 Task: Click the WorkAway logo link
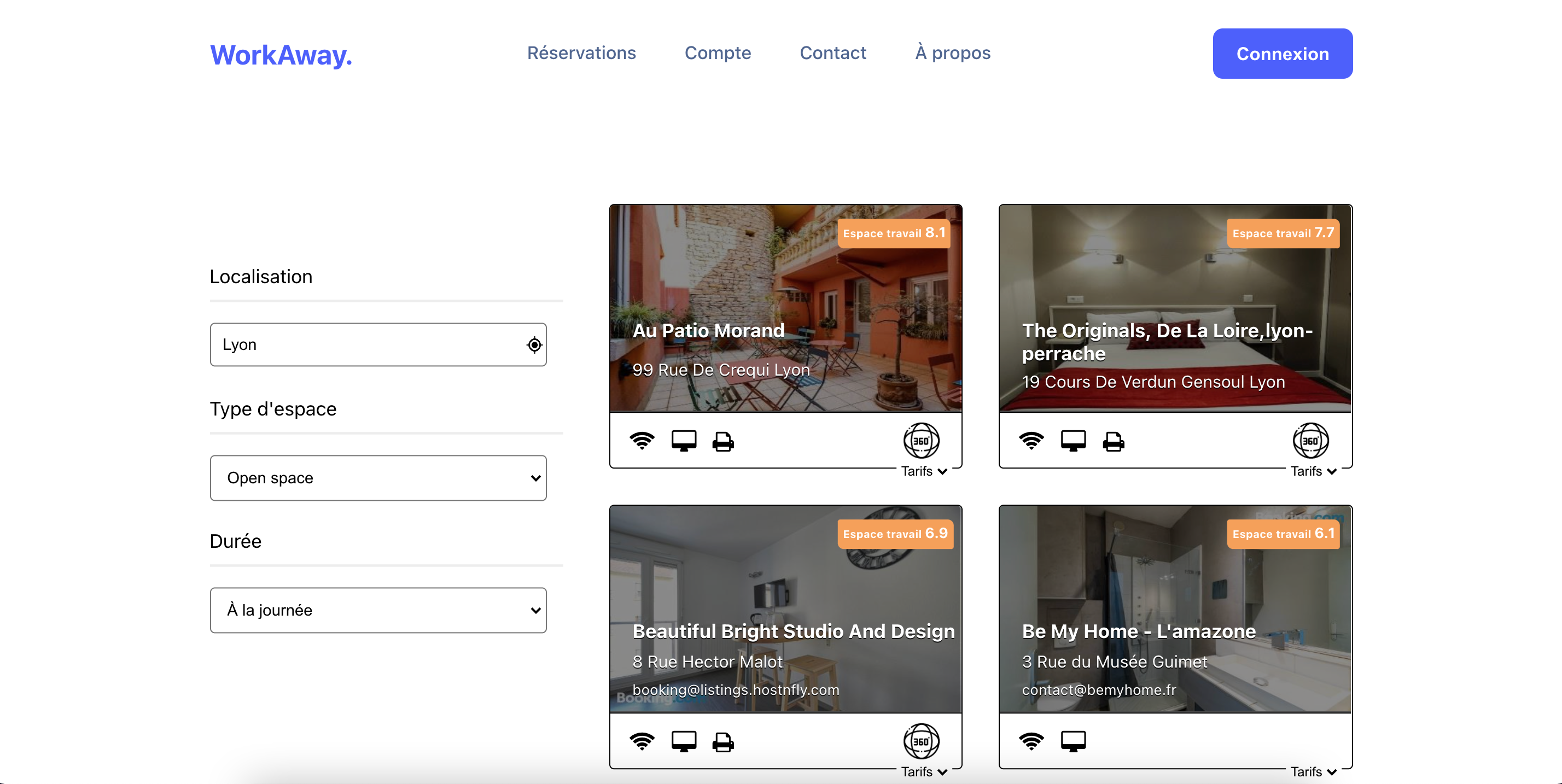click(x=281, y=55)
